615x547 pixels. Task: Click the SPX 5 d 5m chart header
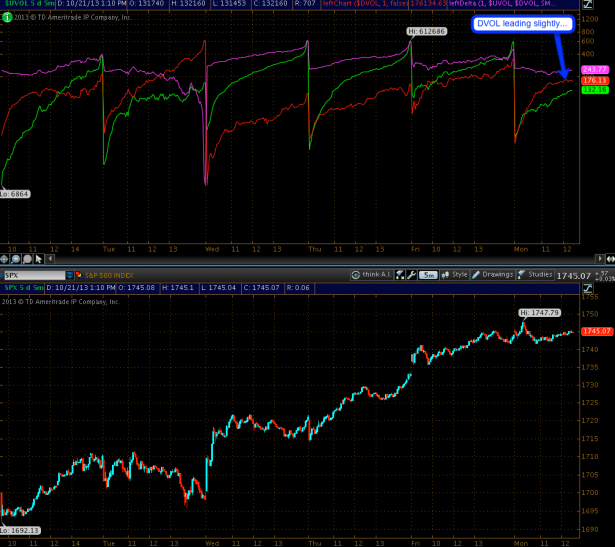[24, 287]
